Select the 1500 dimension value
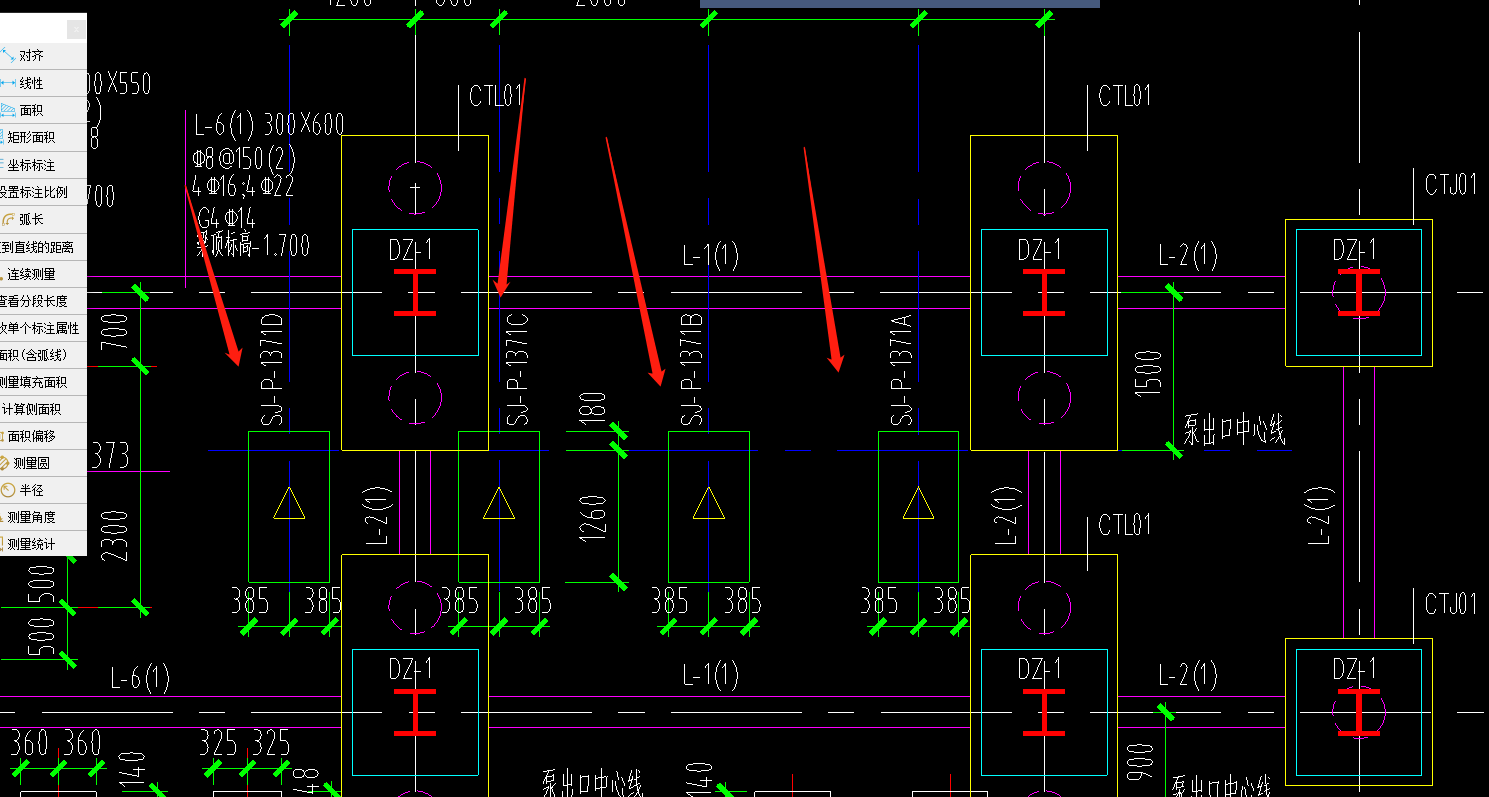This screenshot has width=1489, height=797. 1150,373
